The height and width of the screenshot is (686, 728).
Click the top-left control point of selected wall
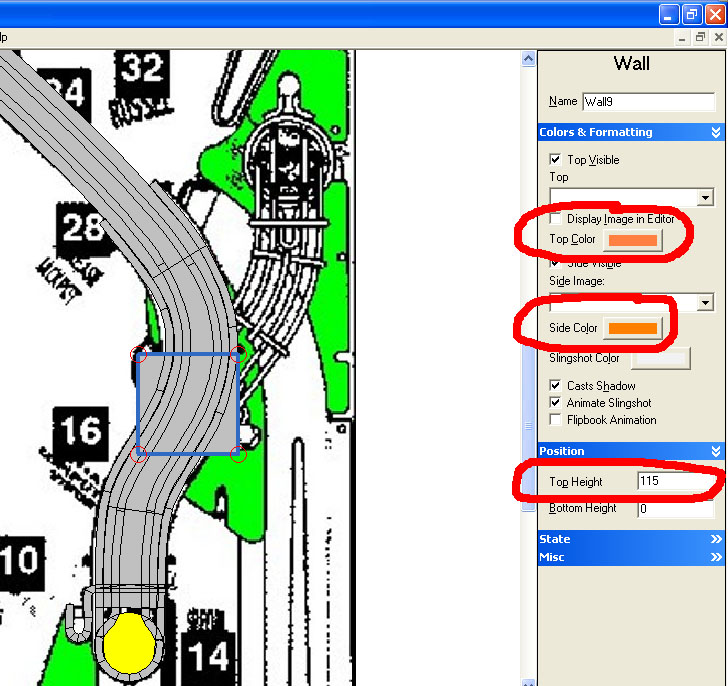[139, 353]
